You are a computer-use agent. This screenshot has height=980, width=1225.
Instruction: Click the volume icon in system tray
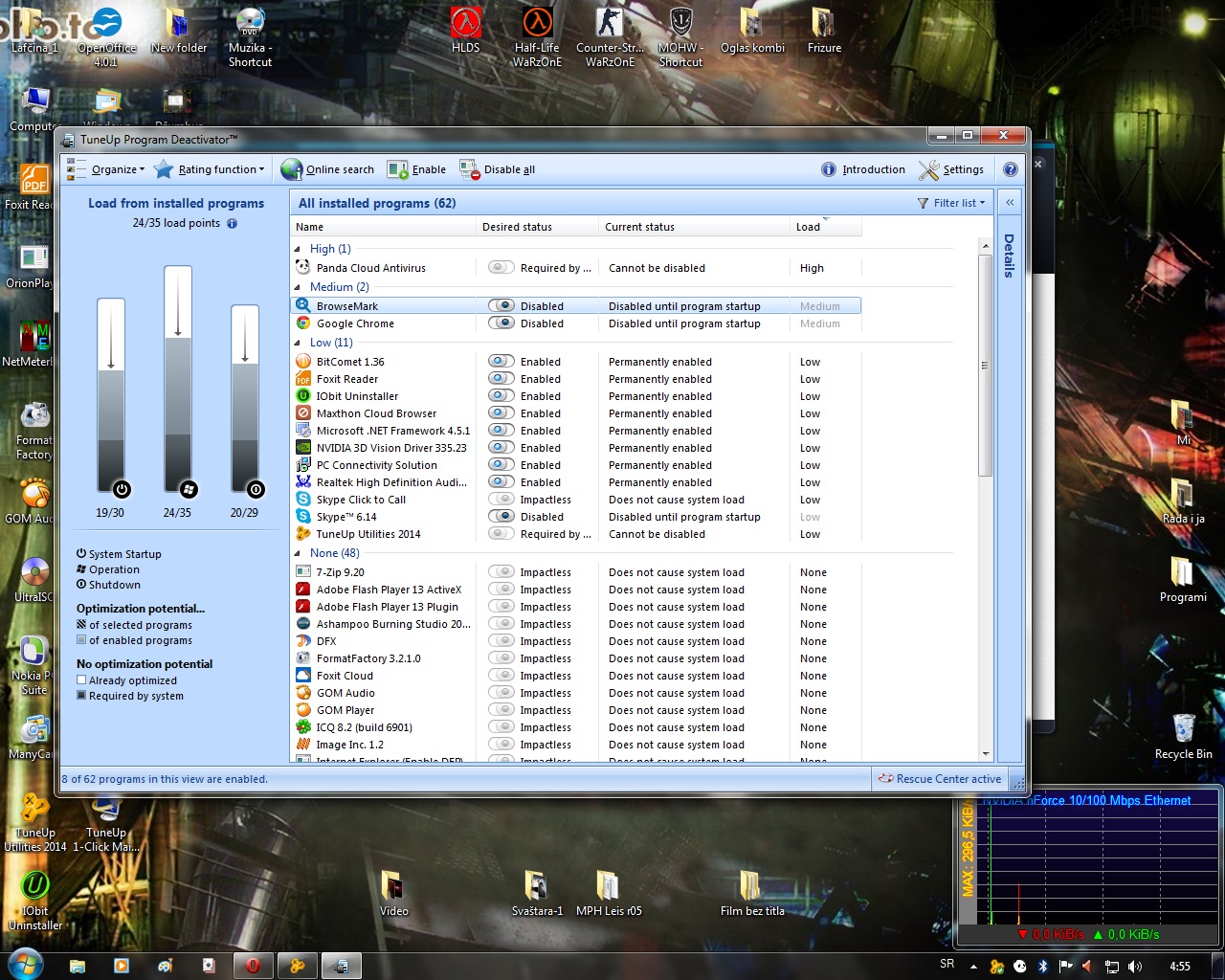click(x=1135, y=966)
